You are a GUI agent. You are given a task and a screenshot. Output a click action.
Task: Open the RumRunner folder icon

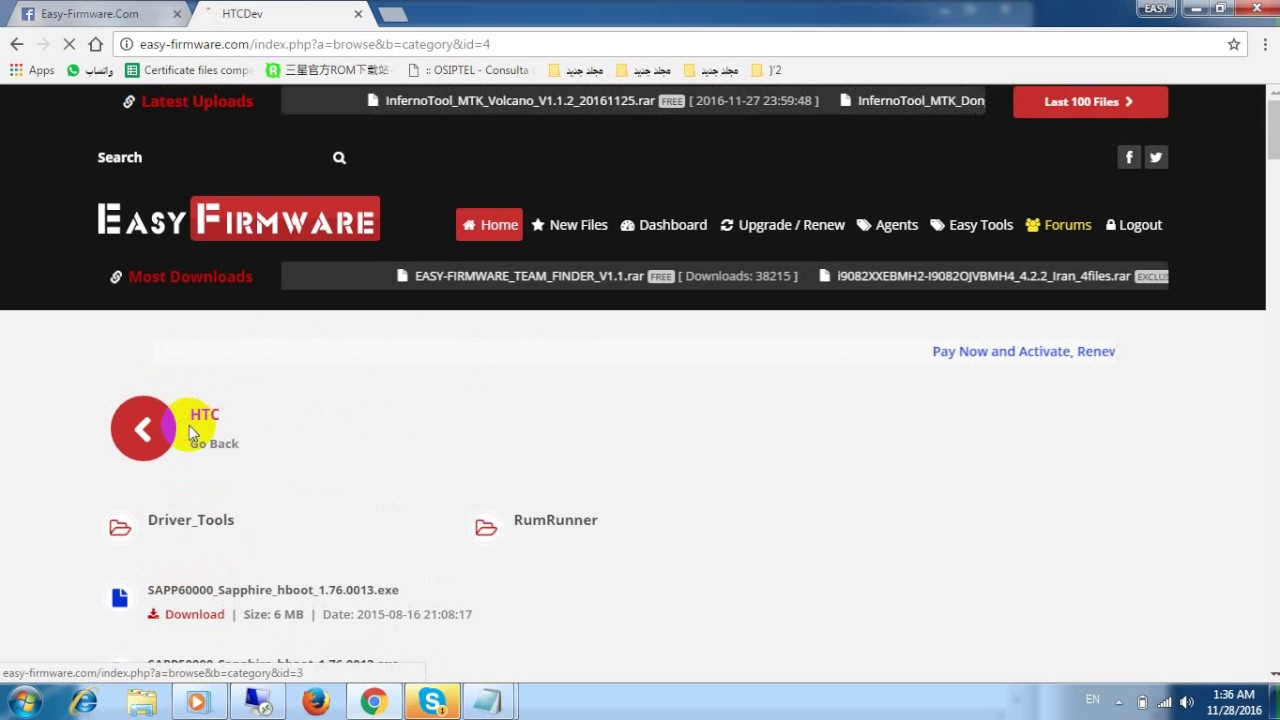click(x=486, y=528)
